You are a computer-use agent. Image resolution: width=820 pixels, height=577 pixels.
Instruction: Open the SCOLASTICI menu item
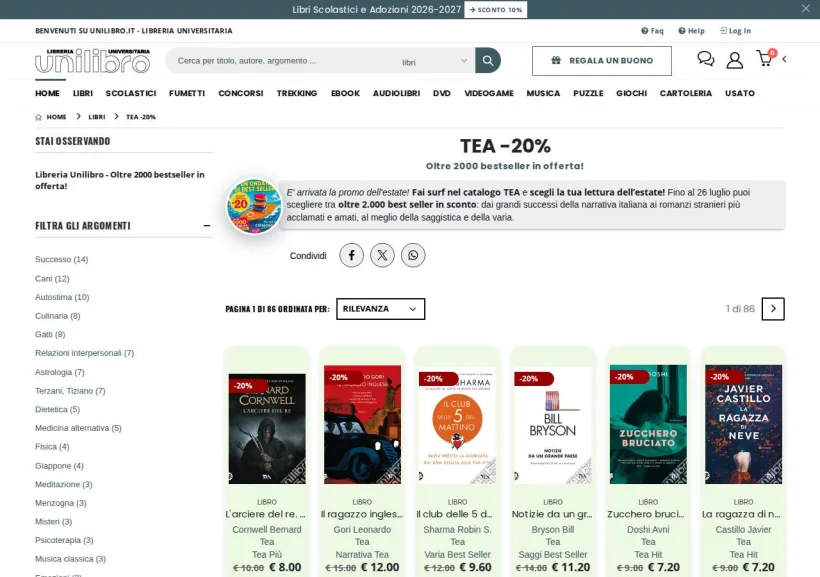click(x=131, y=93)
